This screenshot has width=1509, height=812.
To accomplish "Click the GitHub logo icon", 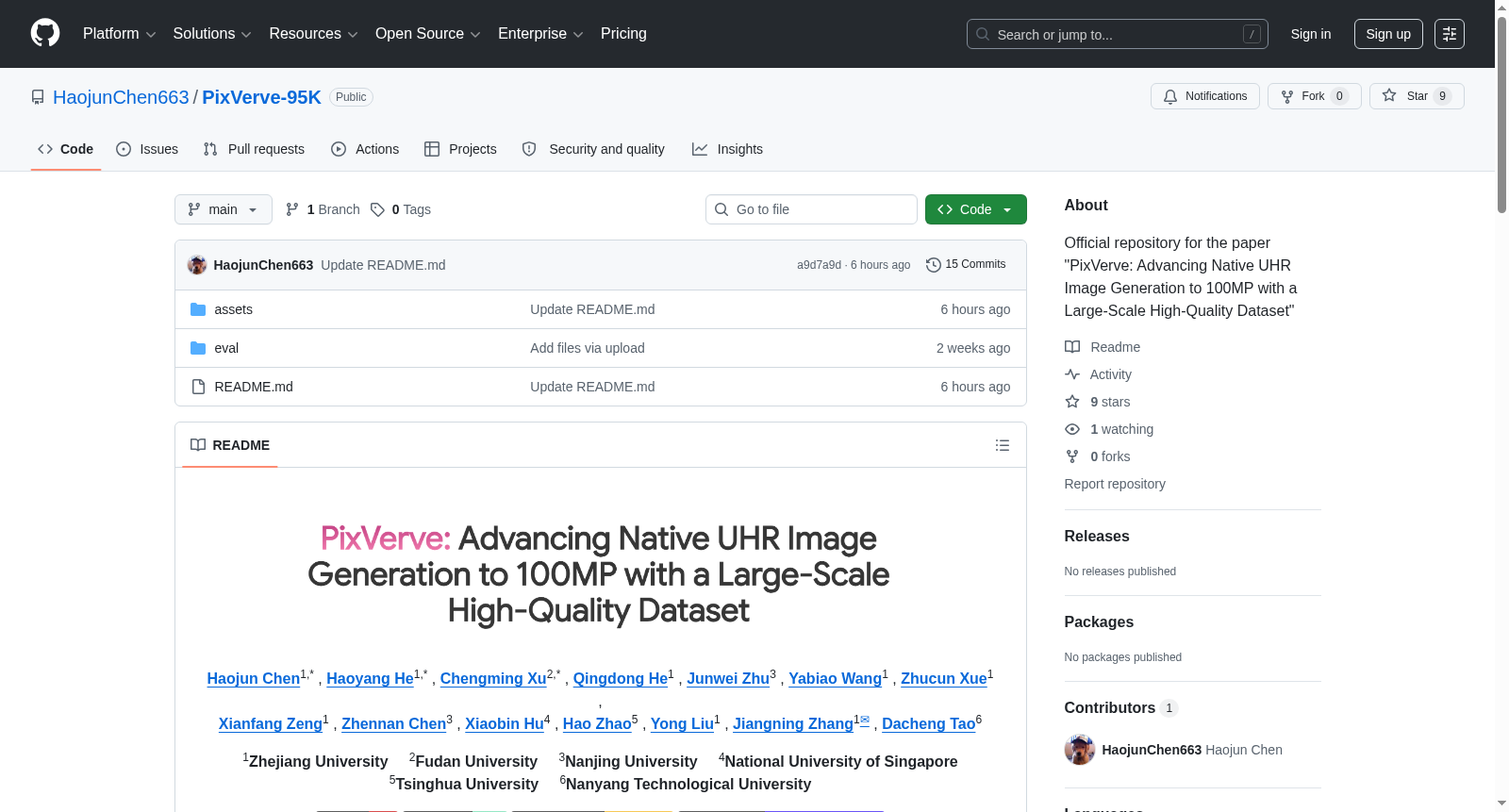I will point(45,33).
